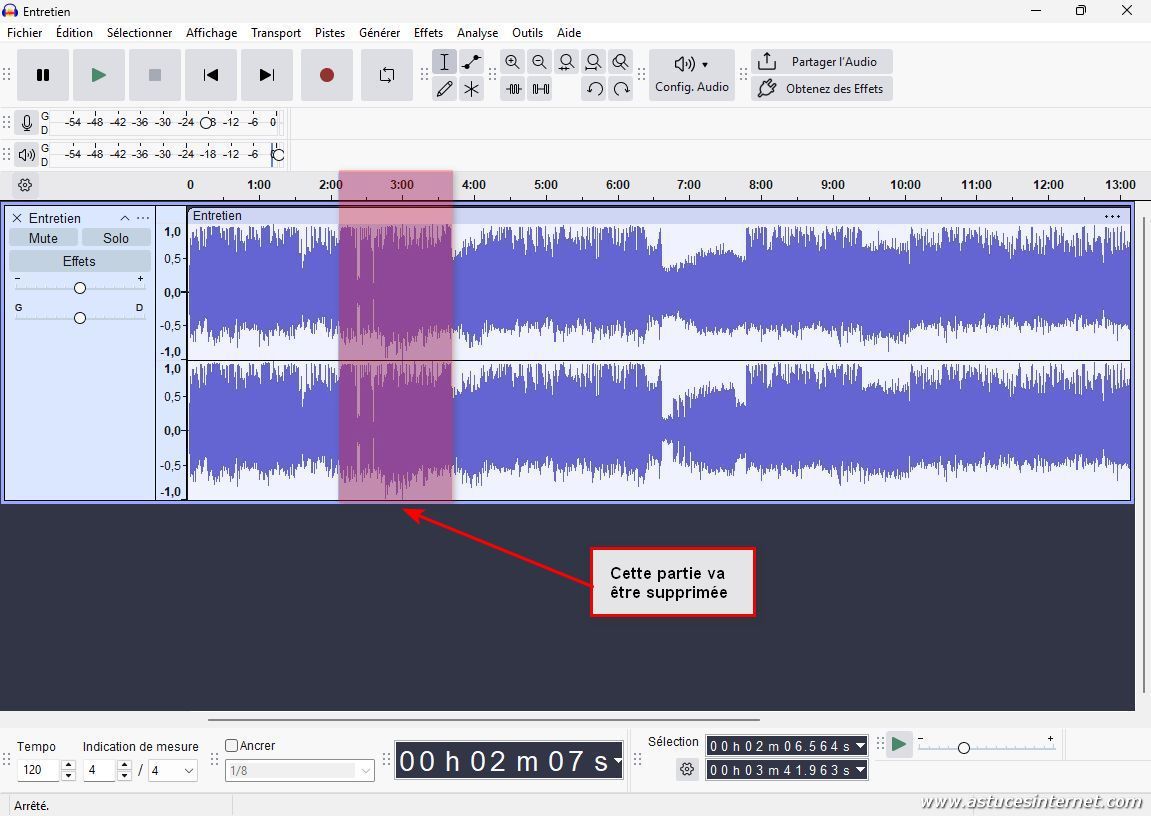Select the Envelope tool
The height and width of the screenshot is (816, 1151).
pos(471,62)
